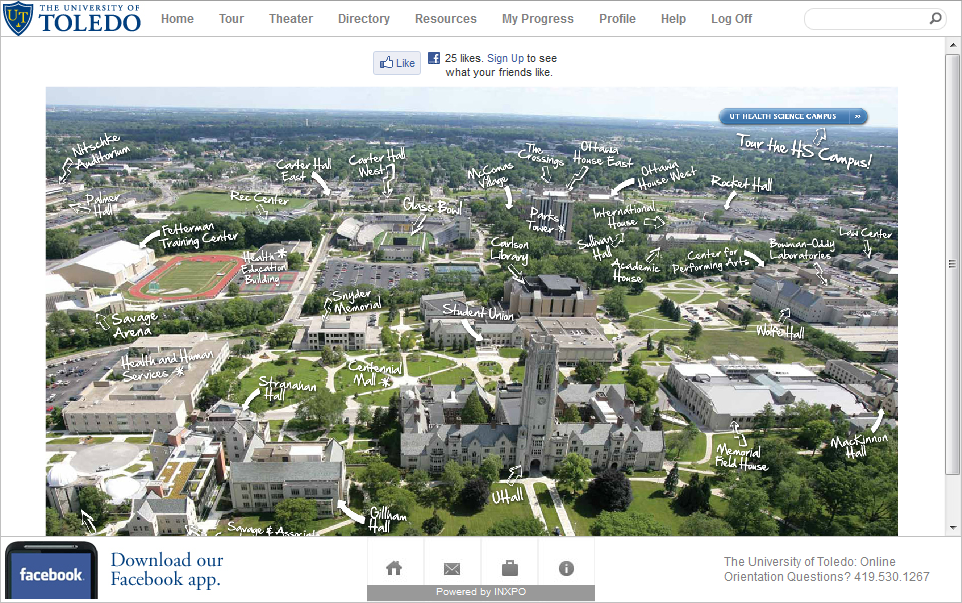Screen dimensions: 962x603
Task: Select the Ottawa House West label
Action: (x=667, y=177)
